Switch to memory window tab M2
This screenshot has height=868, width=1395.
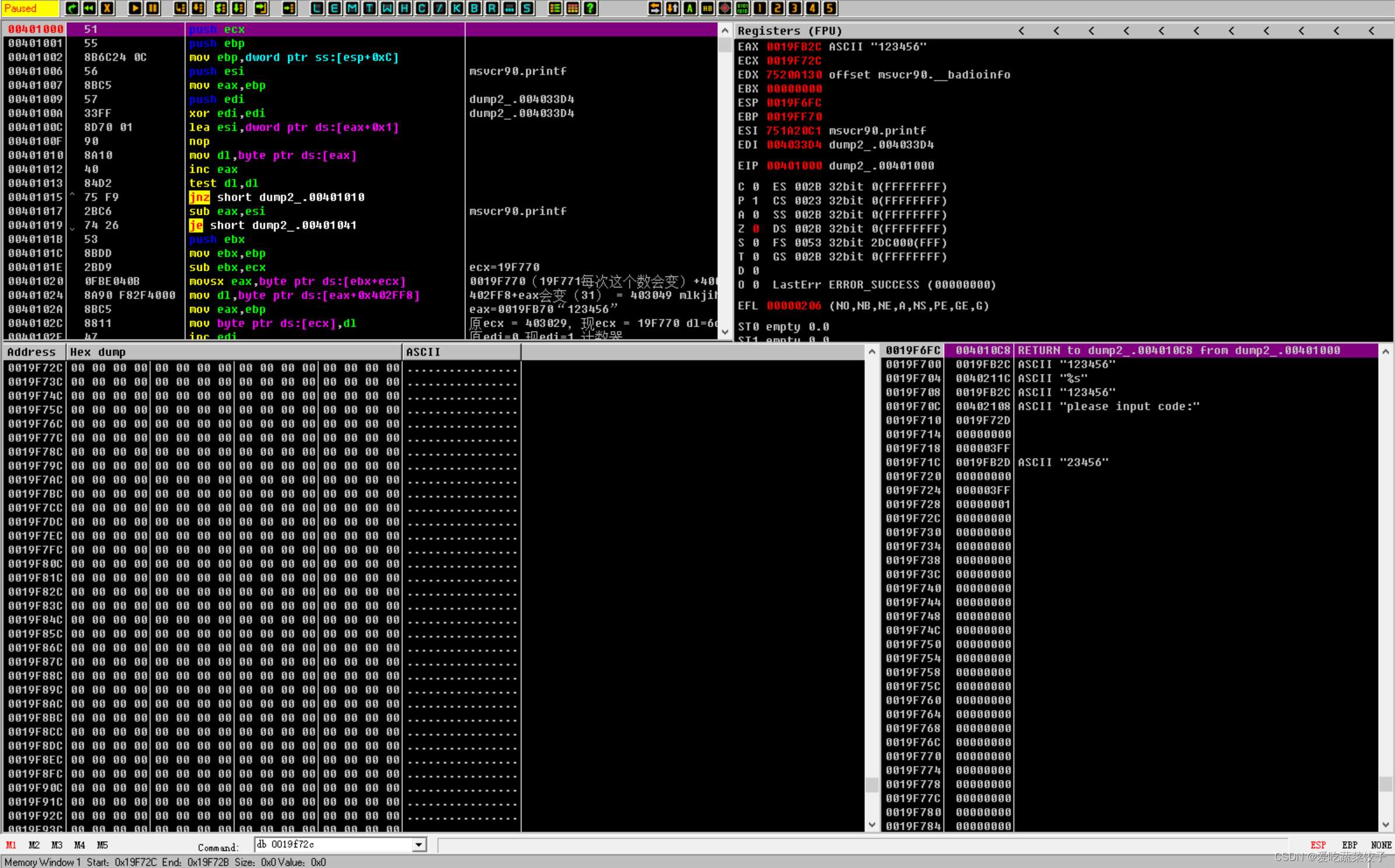34,845
